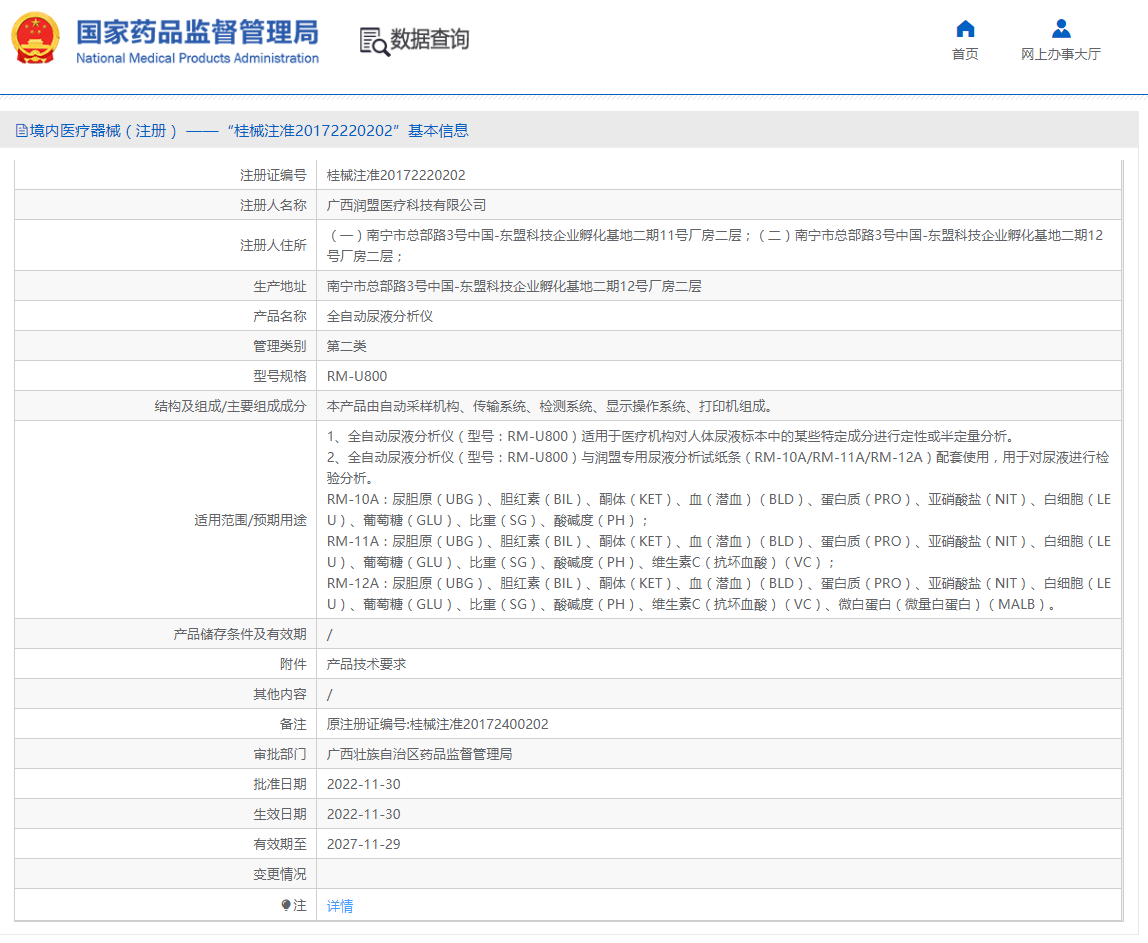Click the 有效期至 label
The width and height of the screenshot is (1148, 943).
tap(280, 844)
